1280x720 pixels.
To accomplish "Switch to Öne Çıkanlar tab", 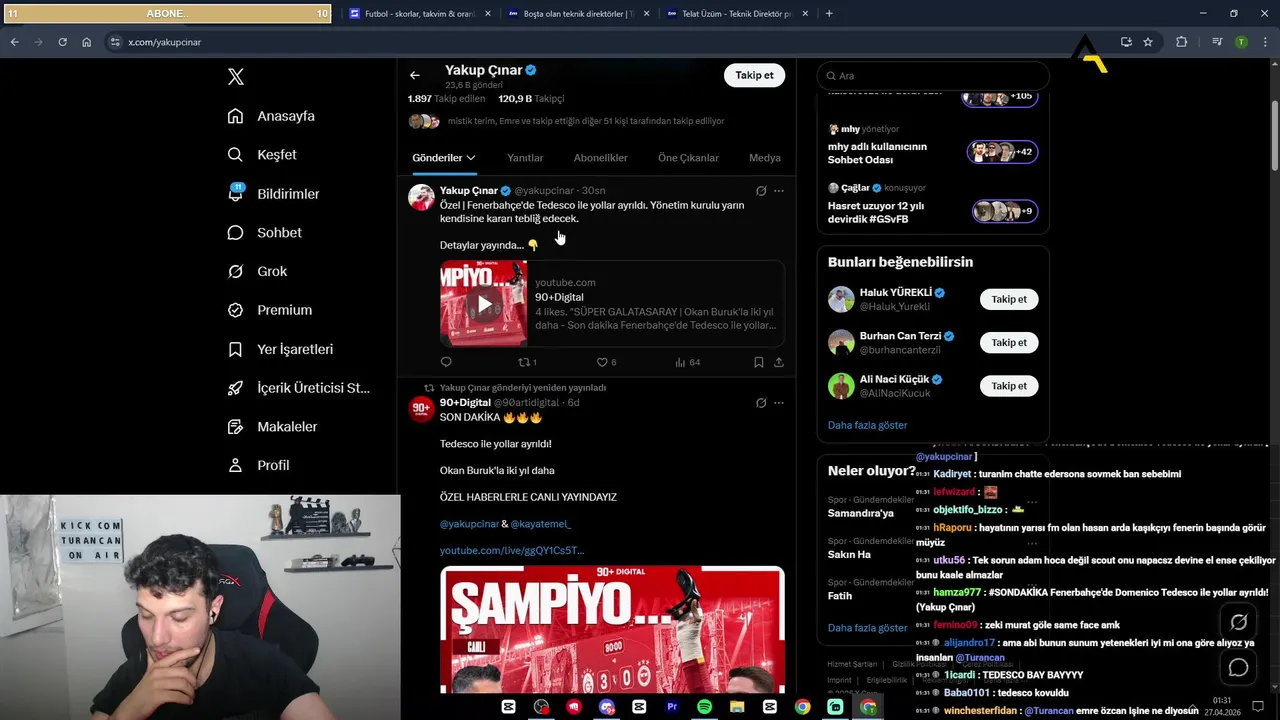I will (x=688, y=158).
